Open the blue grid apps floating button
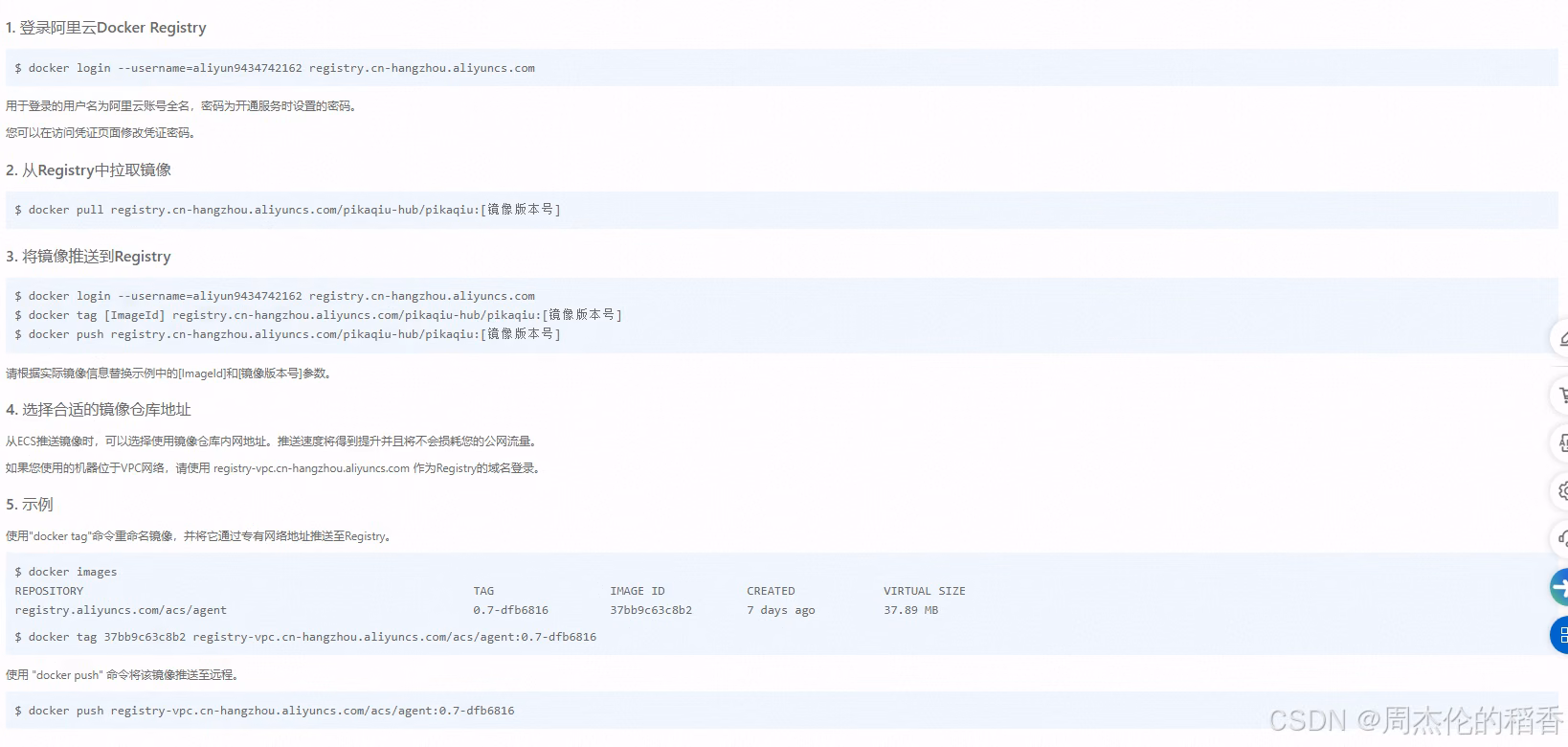This screenshot has width=1568, height=747. 1560,636
